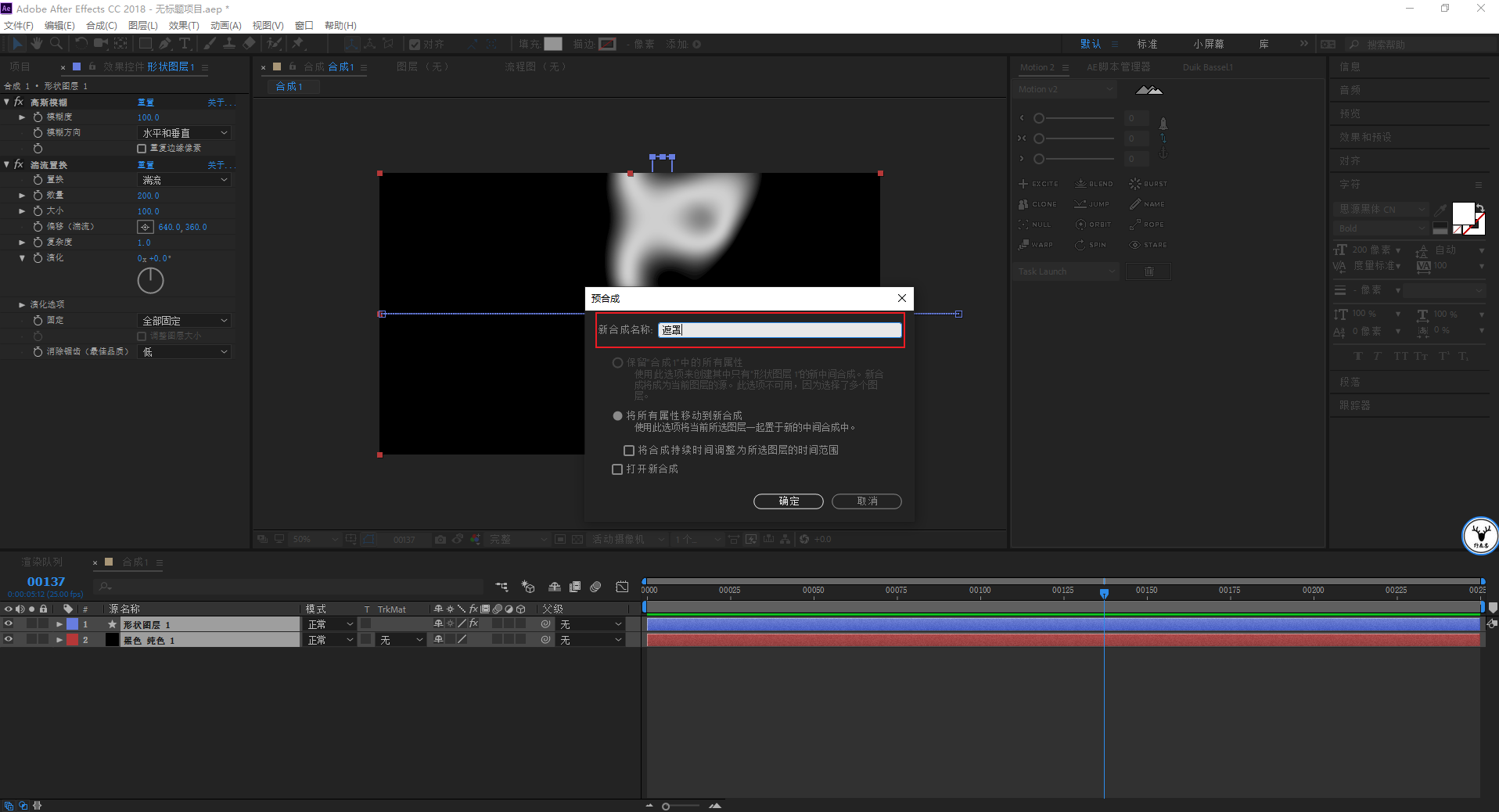The image size is (1499, 812).
Task: Click the ORBIT tool in Motion 2
Action: pyautogui.click(x=1093, y=225)
